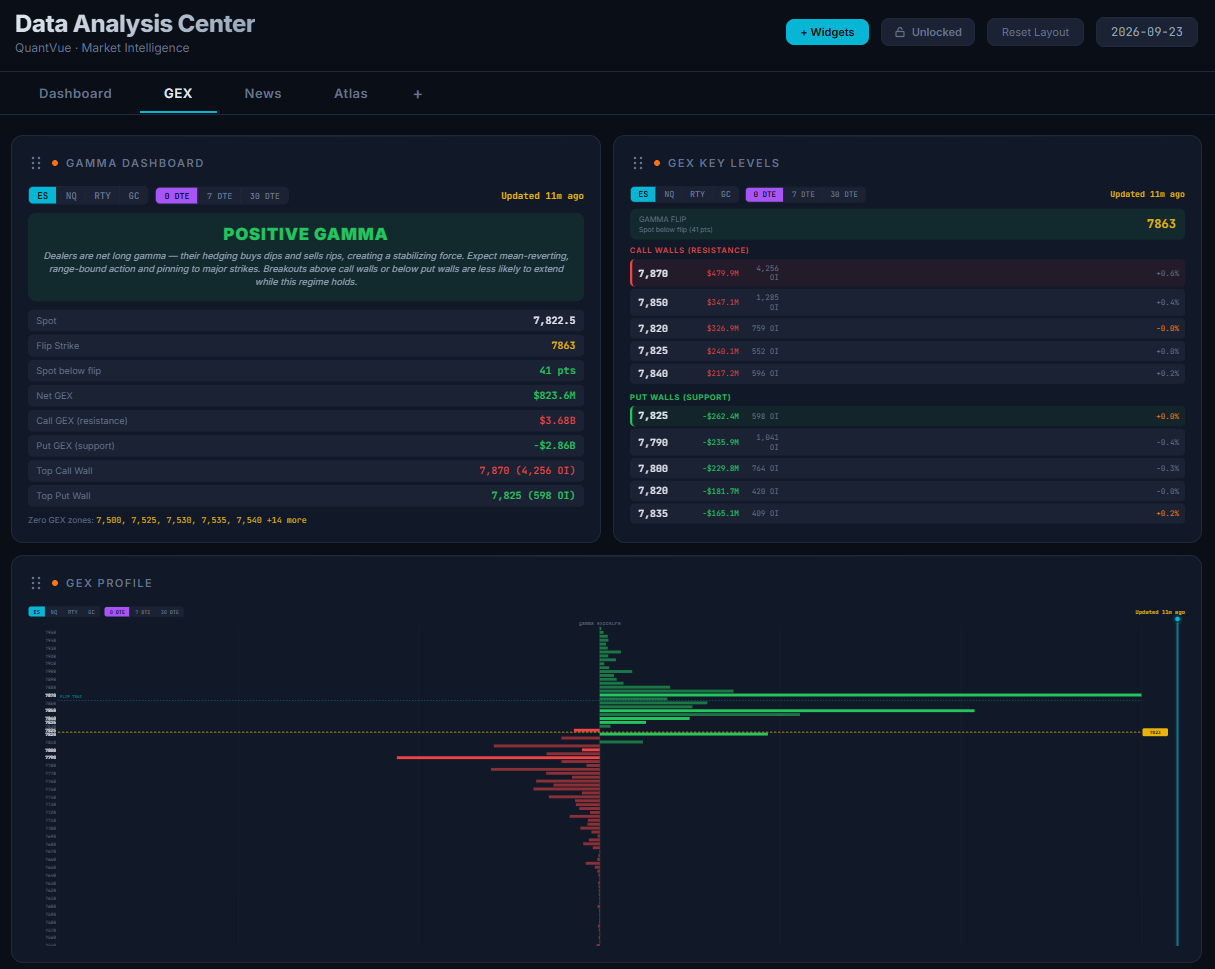Image resolution: width=1215 pixels, height=969 pixels.
Task: Open the News tab
Action: click(x=263, y=94)
